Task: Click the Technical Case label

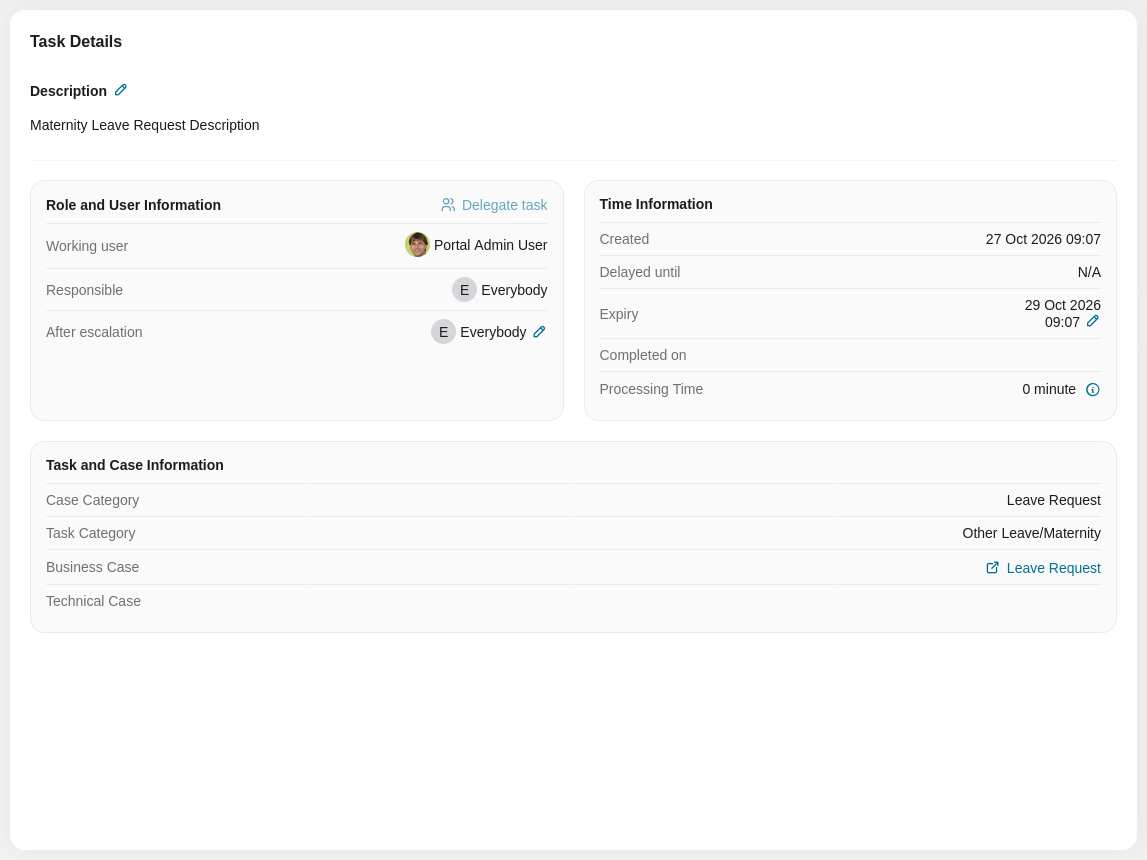Action: click(x=94, y=601)
